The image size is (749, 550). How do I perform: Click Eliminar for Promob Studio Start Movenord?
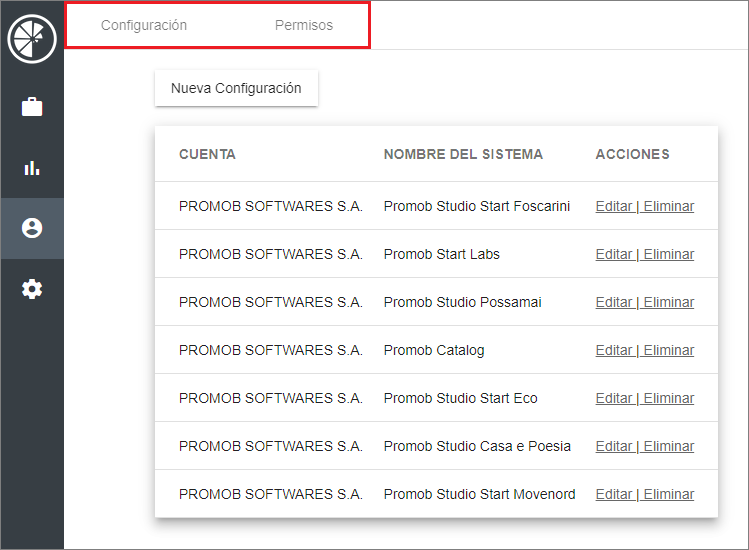[x=669, y=495]
